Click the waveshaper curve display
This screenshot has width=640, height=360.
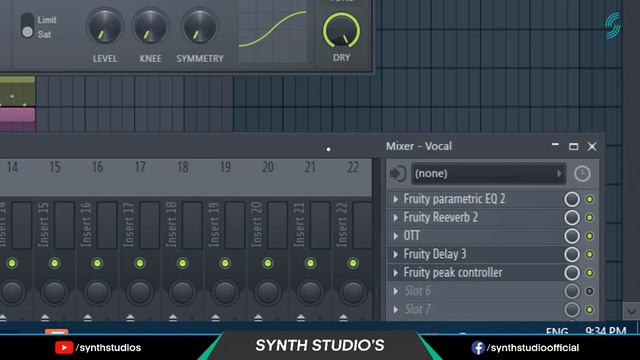(273, 32)
